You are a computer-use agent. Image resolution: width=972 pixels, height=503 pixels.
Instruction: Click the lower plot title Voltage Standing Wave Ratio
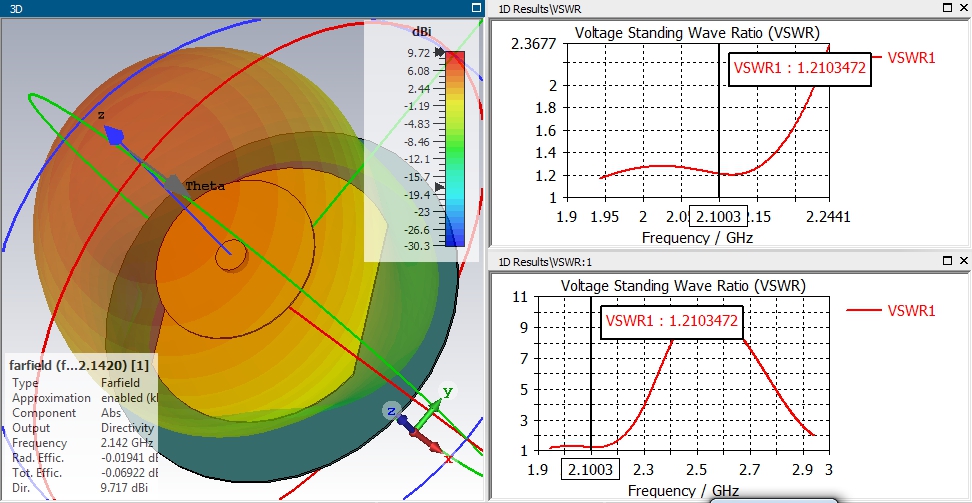tap(683, 286)
